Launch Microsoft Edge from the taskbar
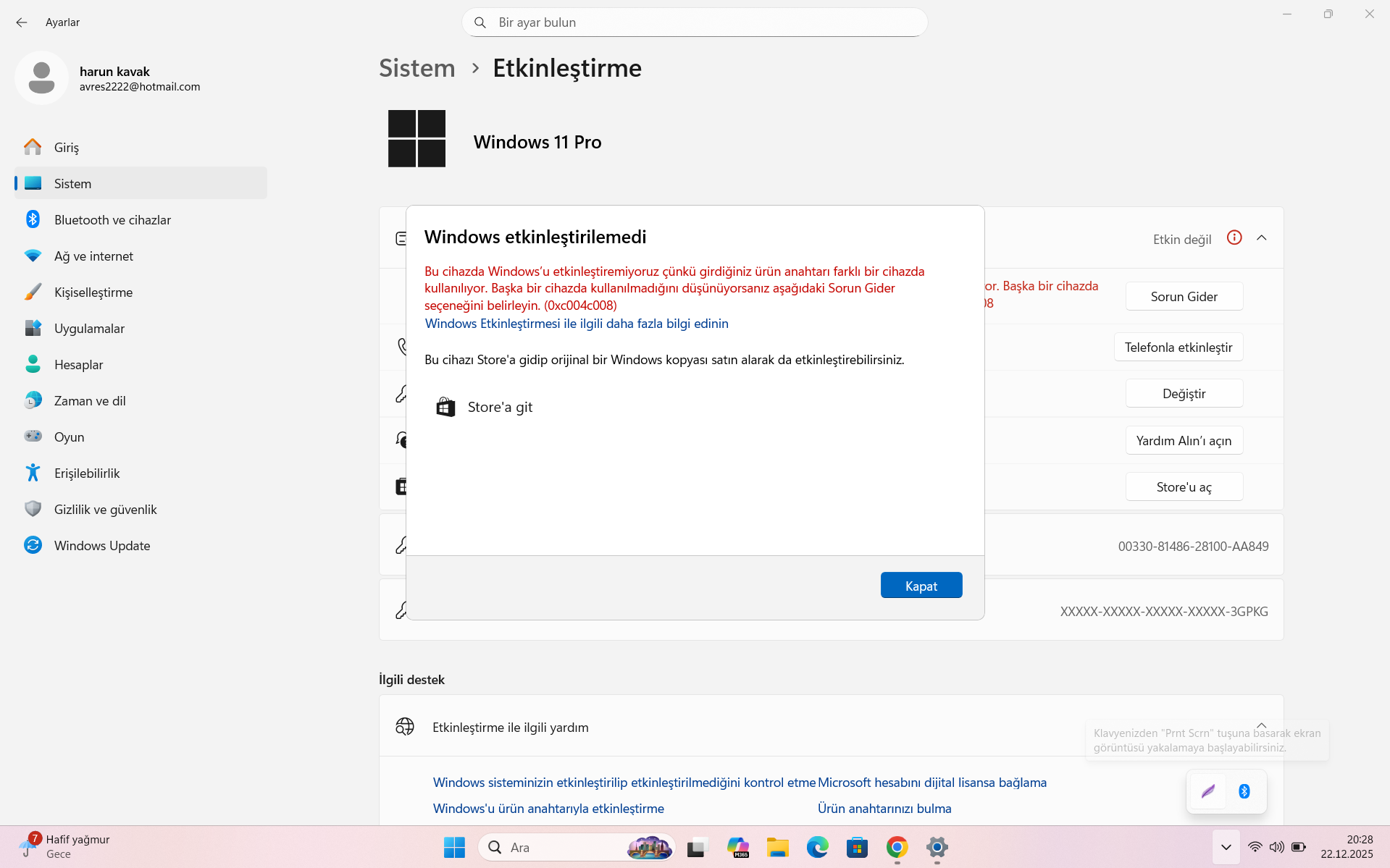Viewport: 1390px width, 868px height. [818, 847]
